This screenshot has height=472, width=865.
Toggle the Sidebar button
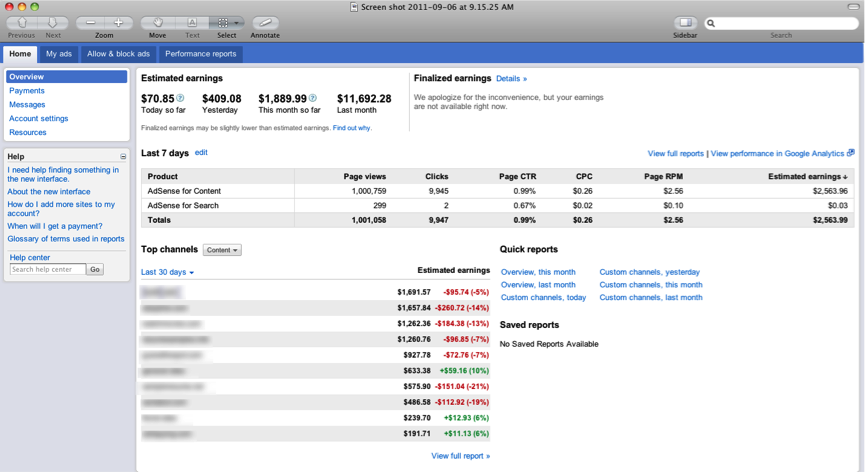click(x=685, y=22)
